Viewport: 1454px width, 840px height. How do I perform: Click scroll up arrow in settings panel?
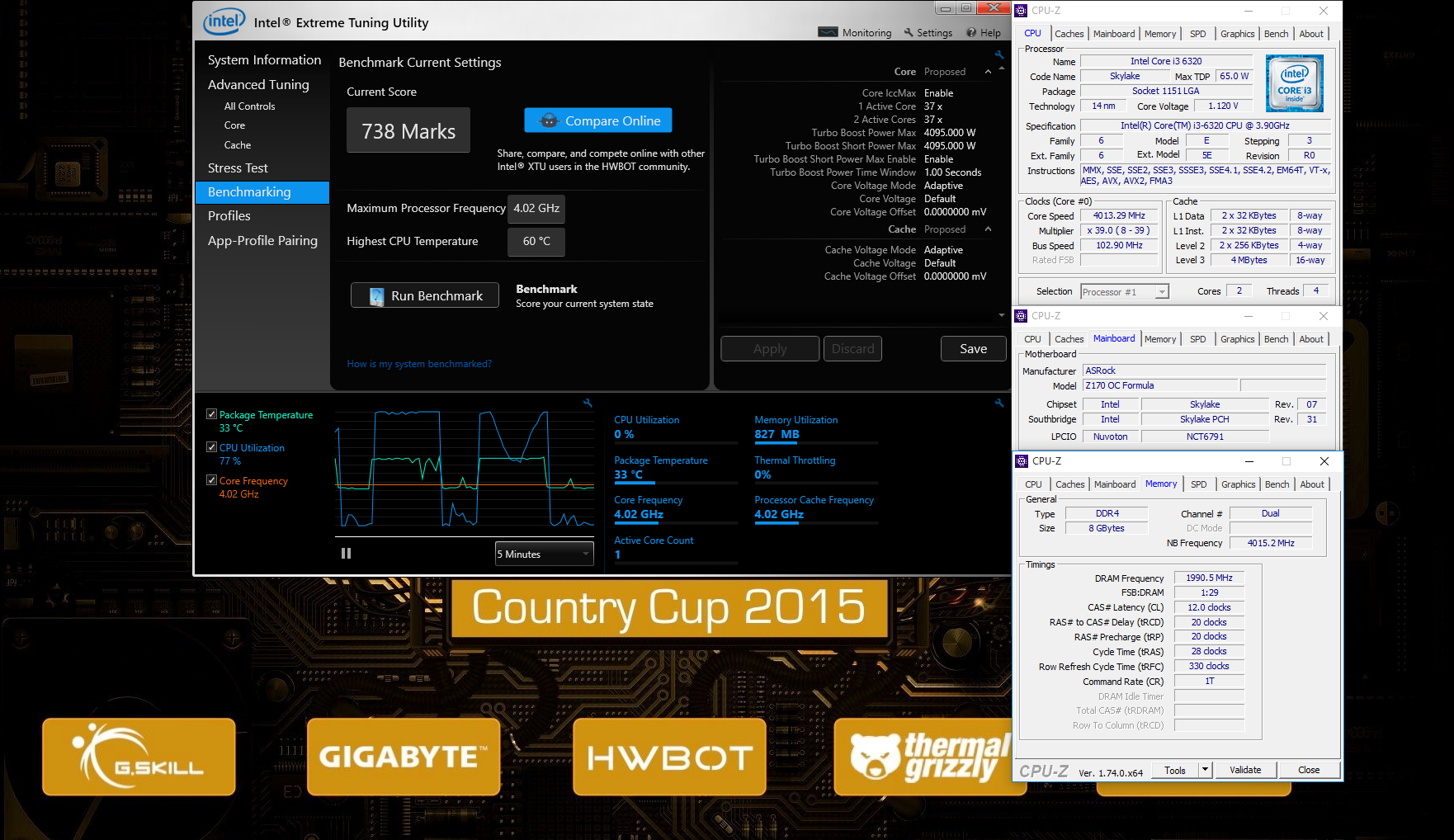[x=1002, y=68]
